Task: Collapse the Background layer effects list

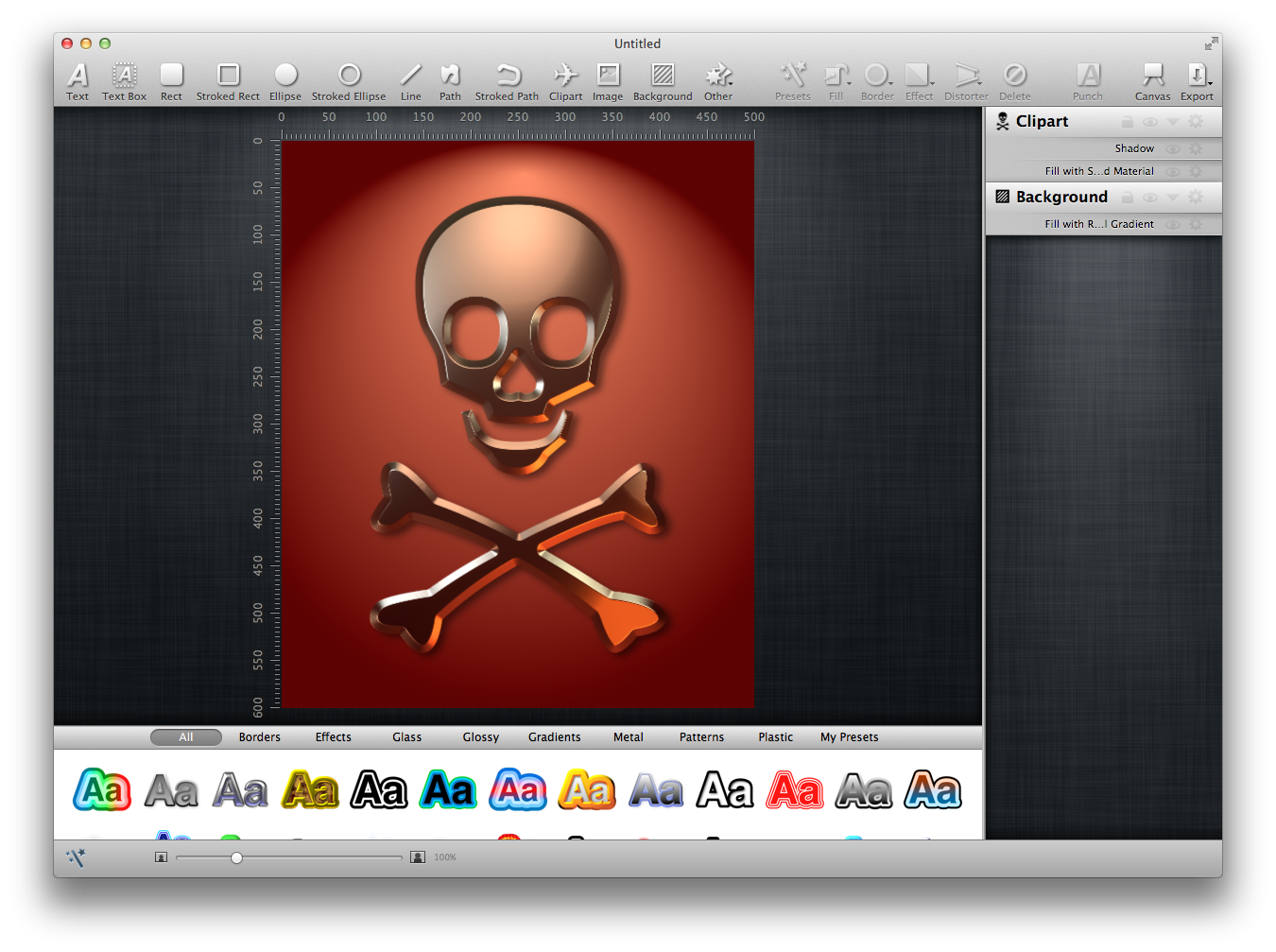Action: (x=1173, y=198)
